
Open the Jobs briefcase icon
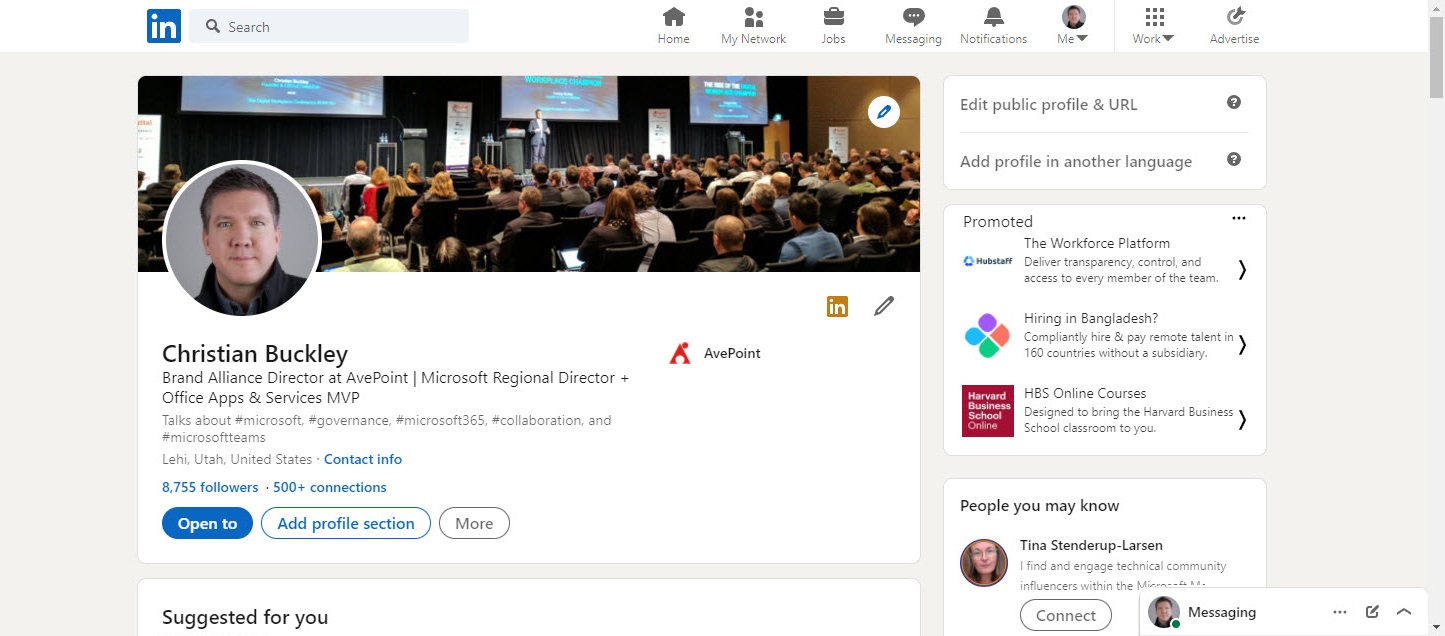coord(833,17)
